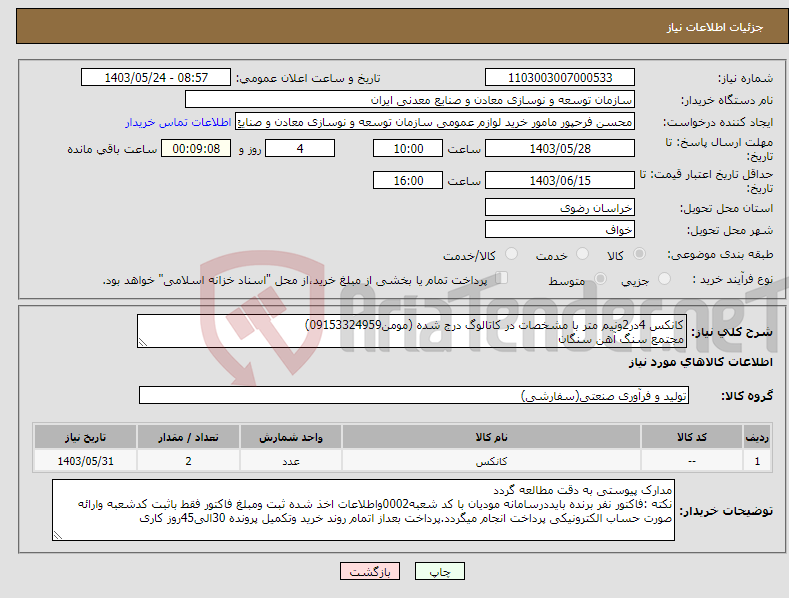Click the اطلاعات کالاهای مورد نیاز section heading

click(x=700, y=362)
